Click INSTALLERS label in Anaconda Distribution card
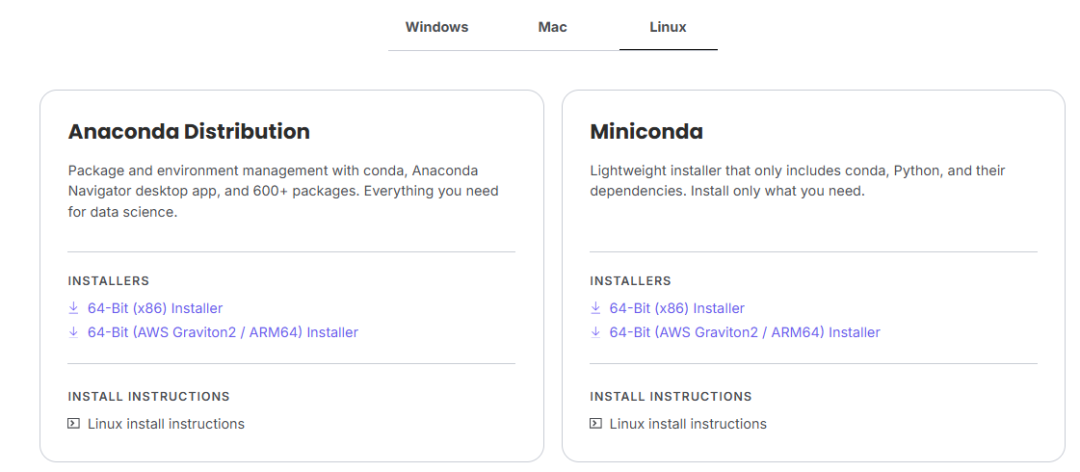1080x472 pixels. coord(109,281)
